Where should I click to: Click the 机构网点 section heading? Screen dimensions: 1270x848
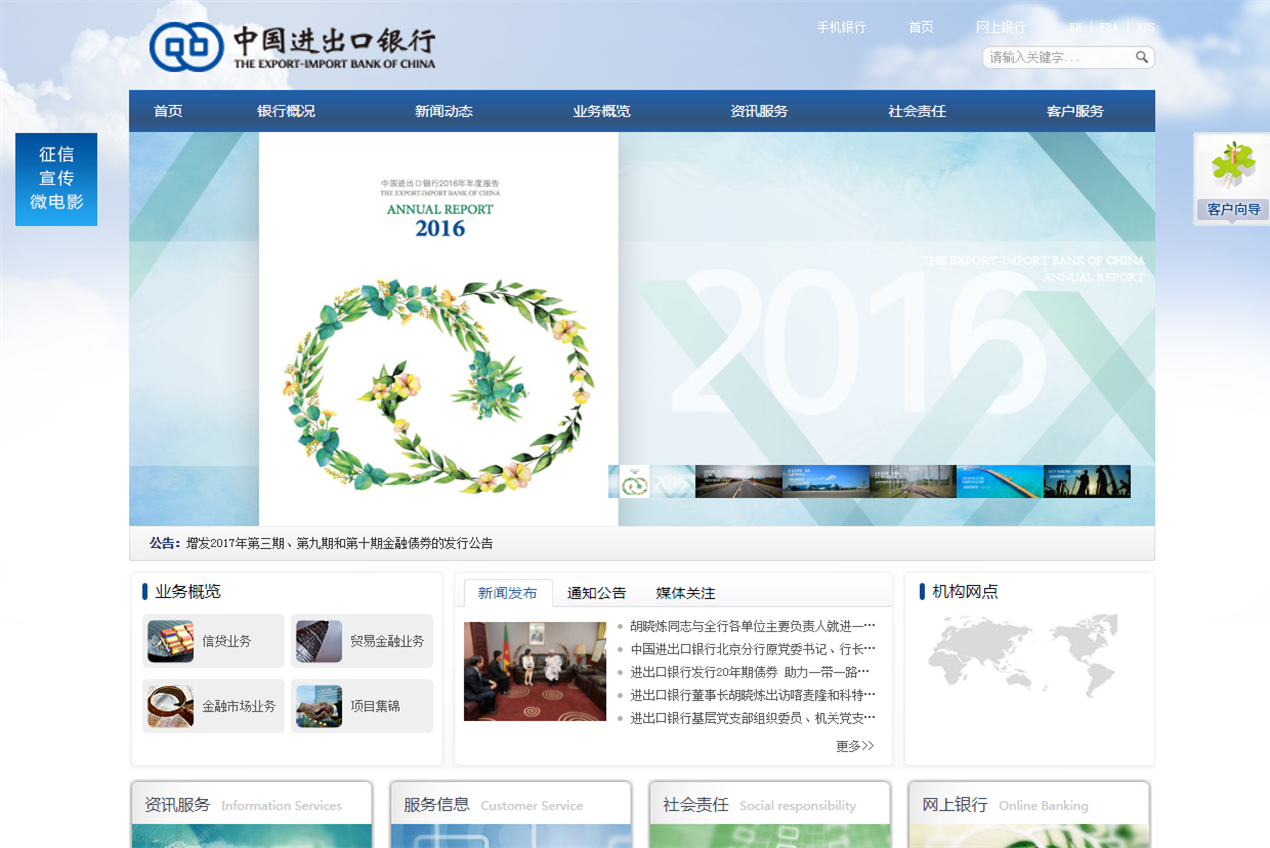coord(965,591)
